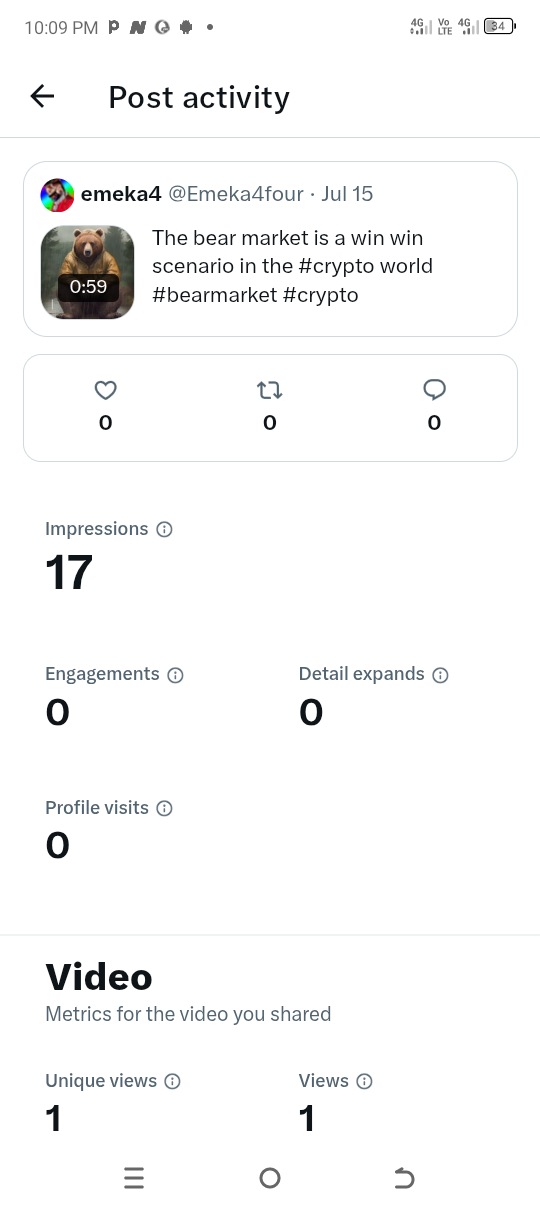Open info icon next to Engagements

point(176,675)
